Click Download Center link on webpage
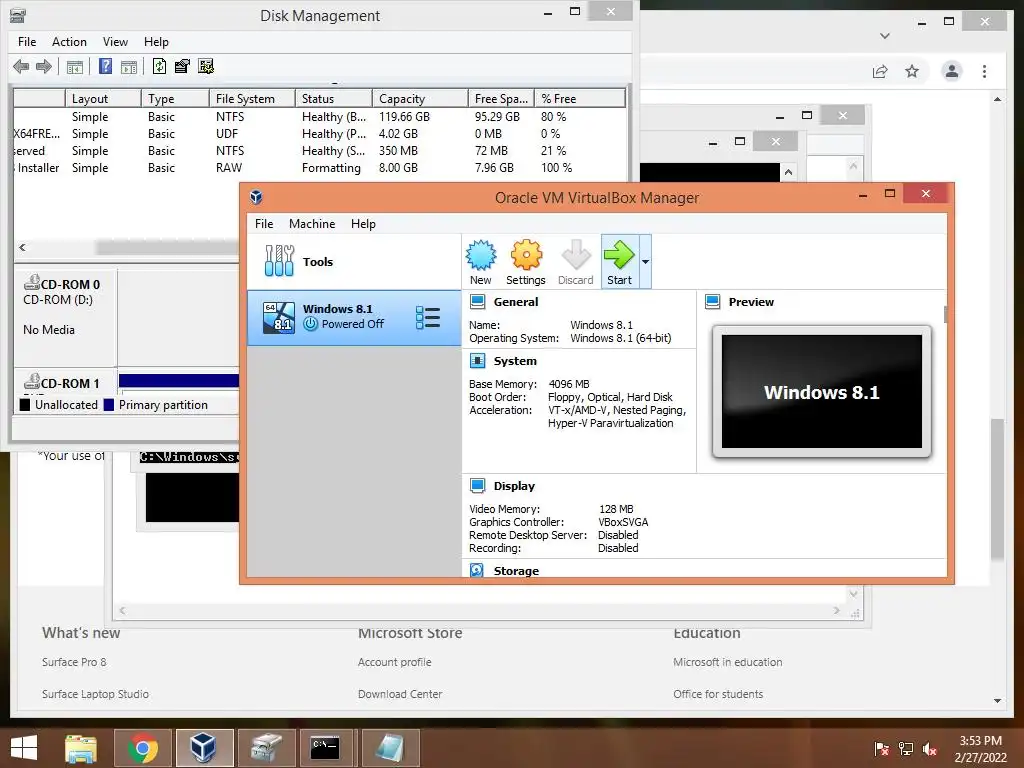 400,694
